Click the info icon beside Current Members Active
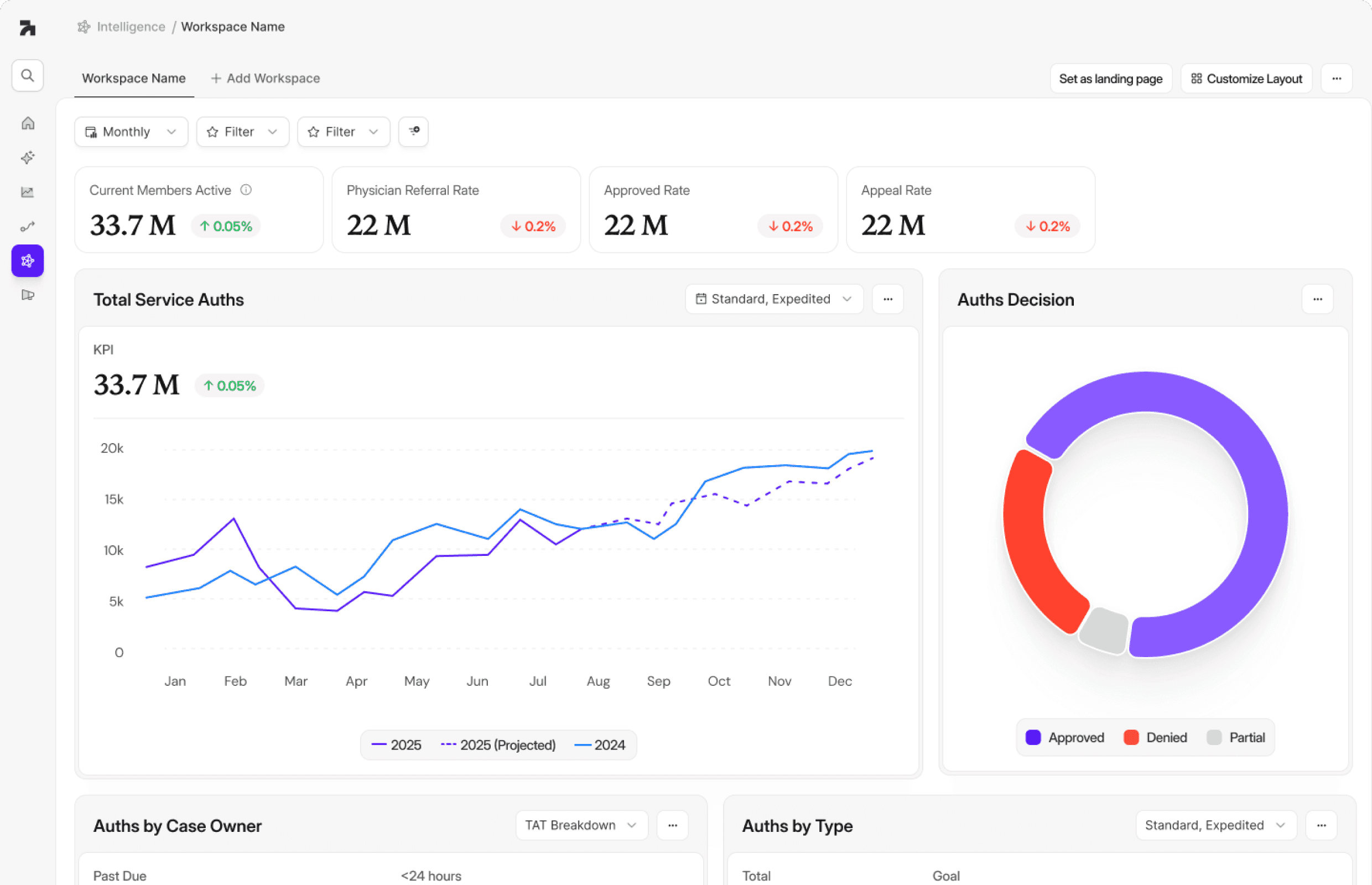The width and height of the screenshot is (1372, 885). 246,190
